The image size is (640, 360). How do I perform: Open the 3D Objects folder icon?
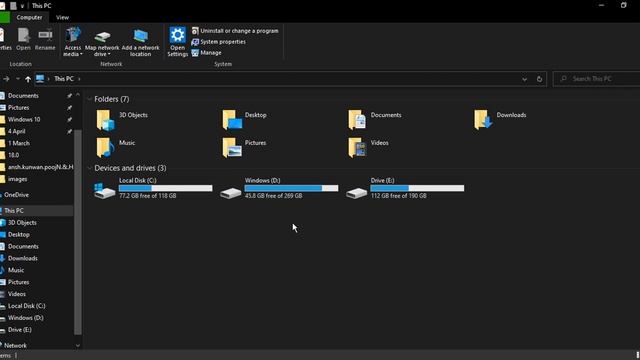105,120
